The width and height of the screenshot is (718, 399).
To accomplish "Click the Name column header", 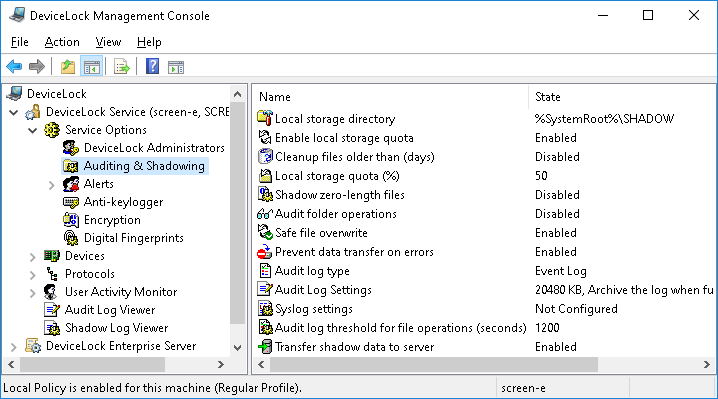I will [390, 97].
